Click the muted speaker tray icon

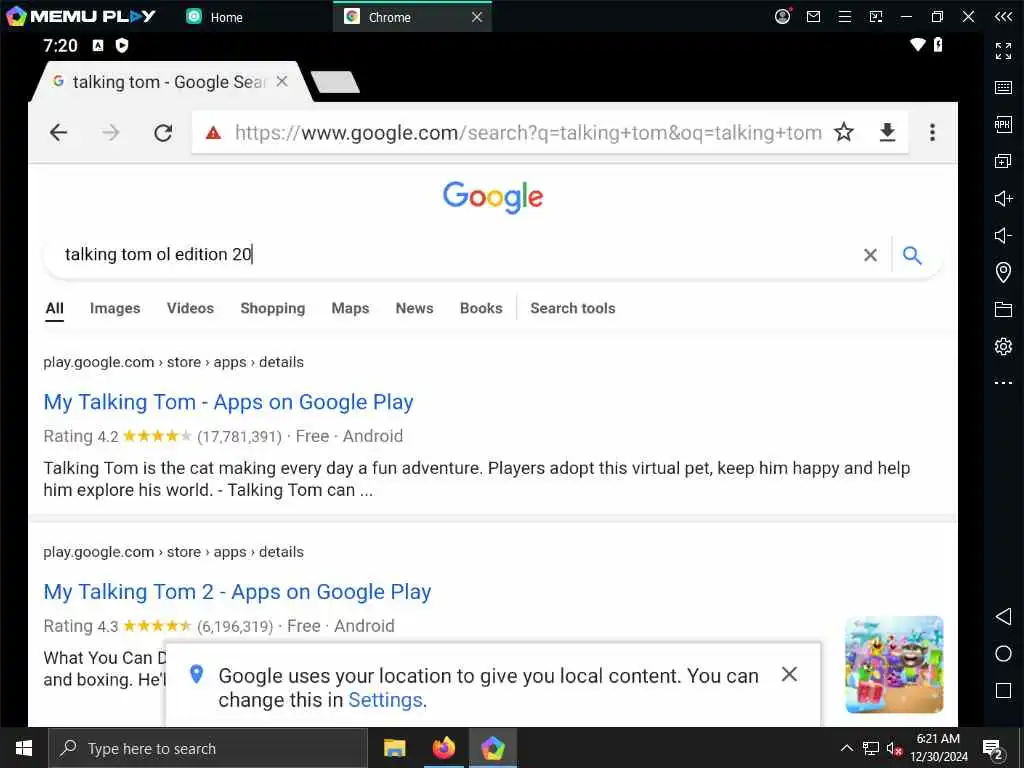(894, 749)
